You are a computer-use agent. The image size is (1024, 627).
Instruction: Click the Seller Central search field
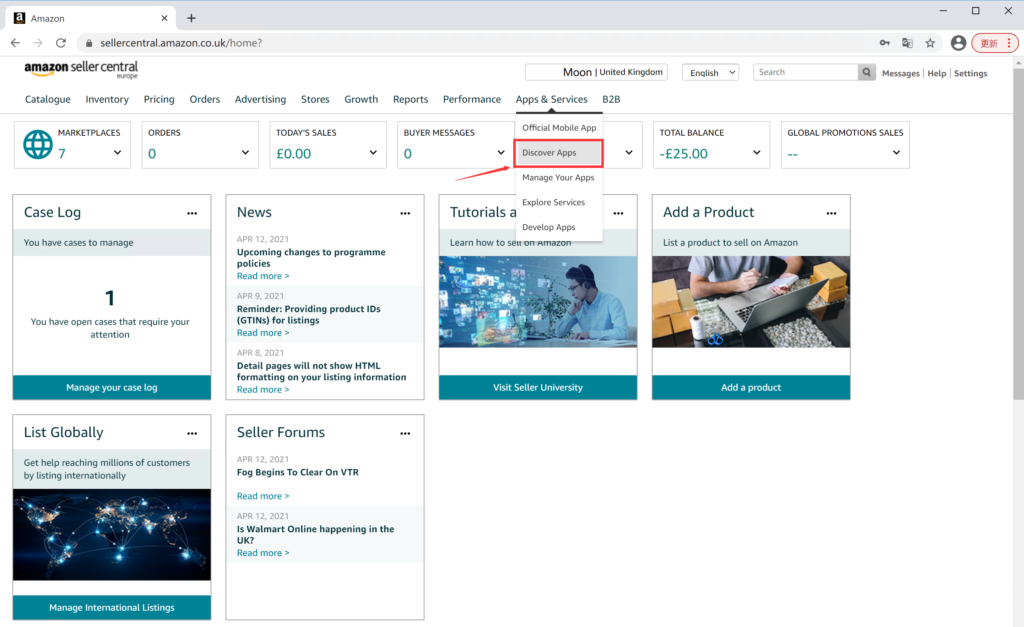tap(805, 72)
